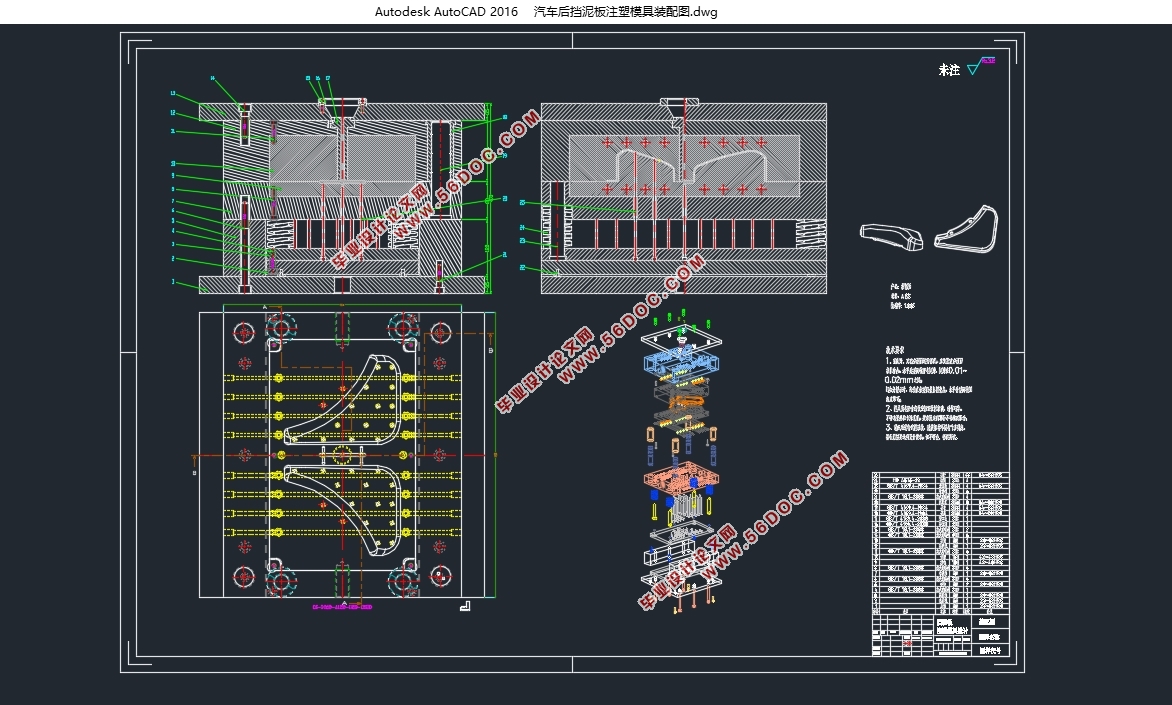Image resolution: width=1172 pixels, height=705 pixels.
Task: Select the parts list table
Action: (940, 542)
